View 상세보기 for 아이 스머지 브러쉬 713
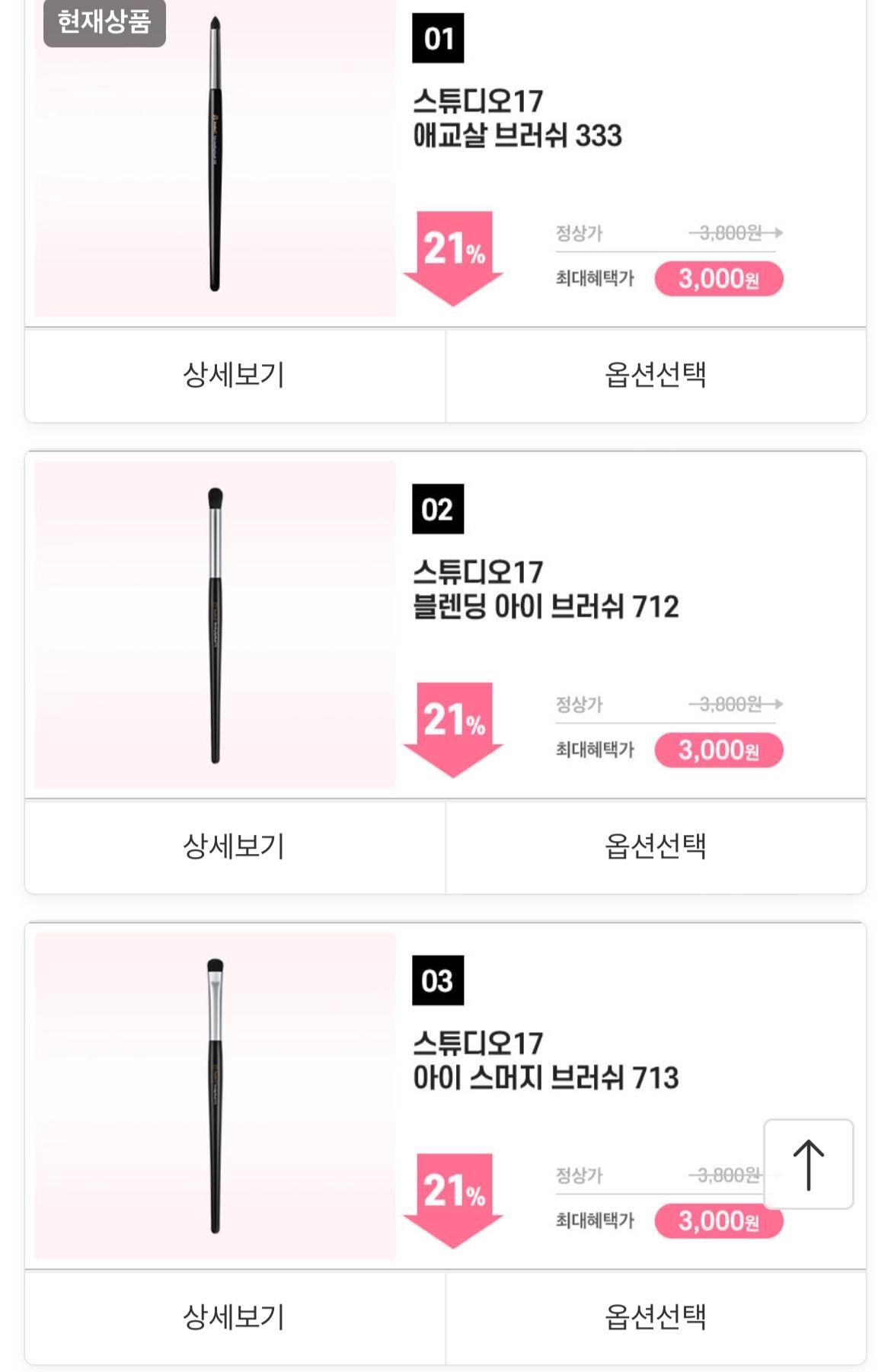The image size is (891, 1372). click(x=235, y=1318)
